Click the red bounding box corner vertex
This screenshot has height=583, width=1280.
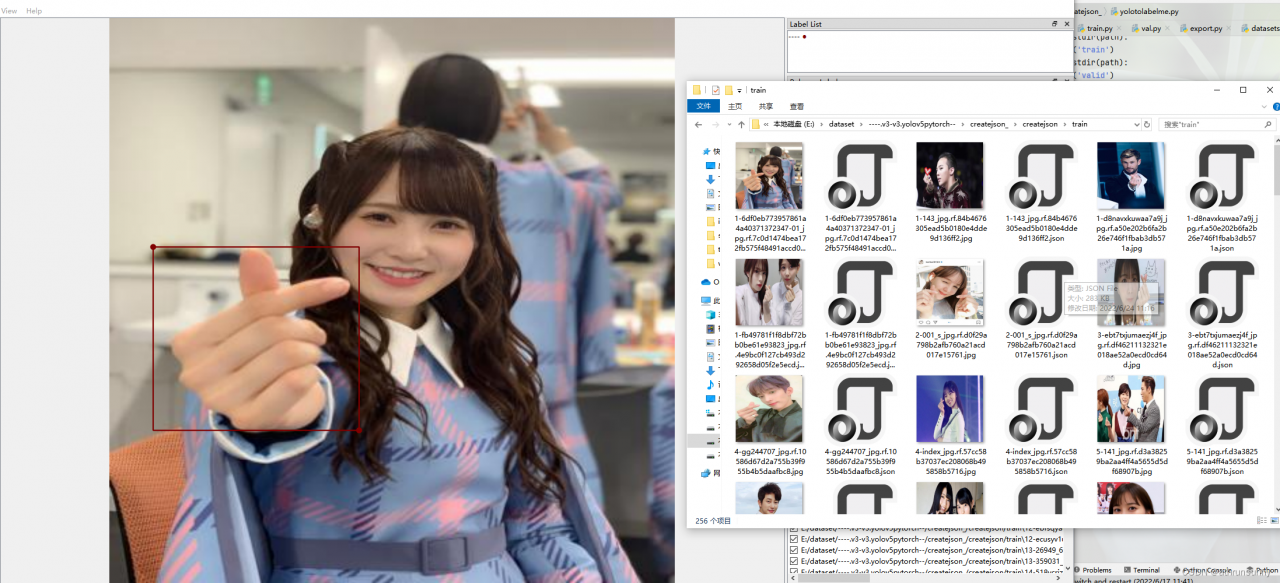(x=153, y=247)
